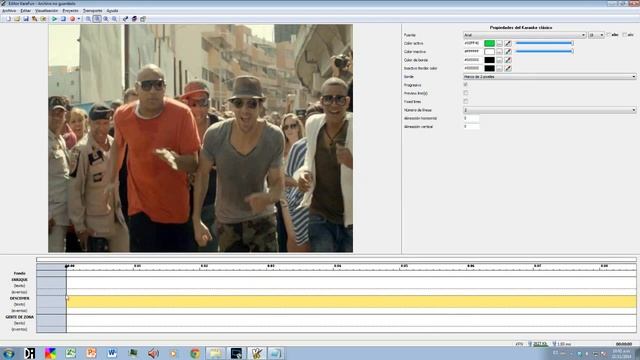Click the white Color inactivo swatch
Screen dimensions: 640x360
coord(489,51)
